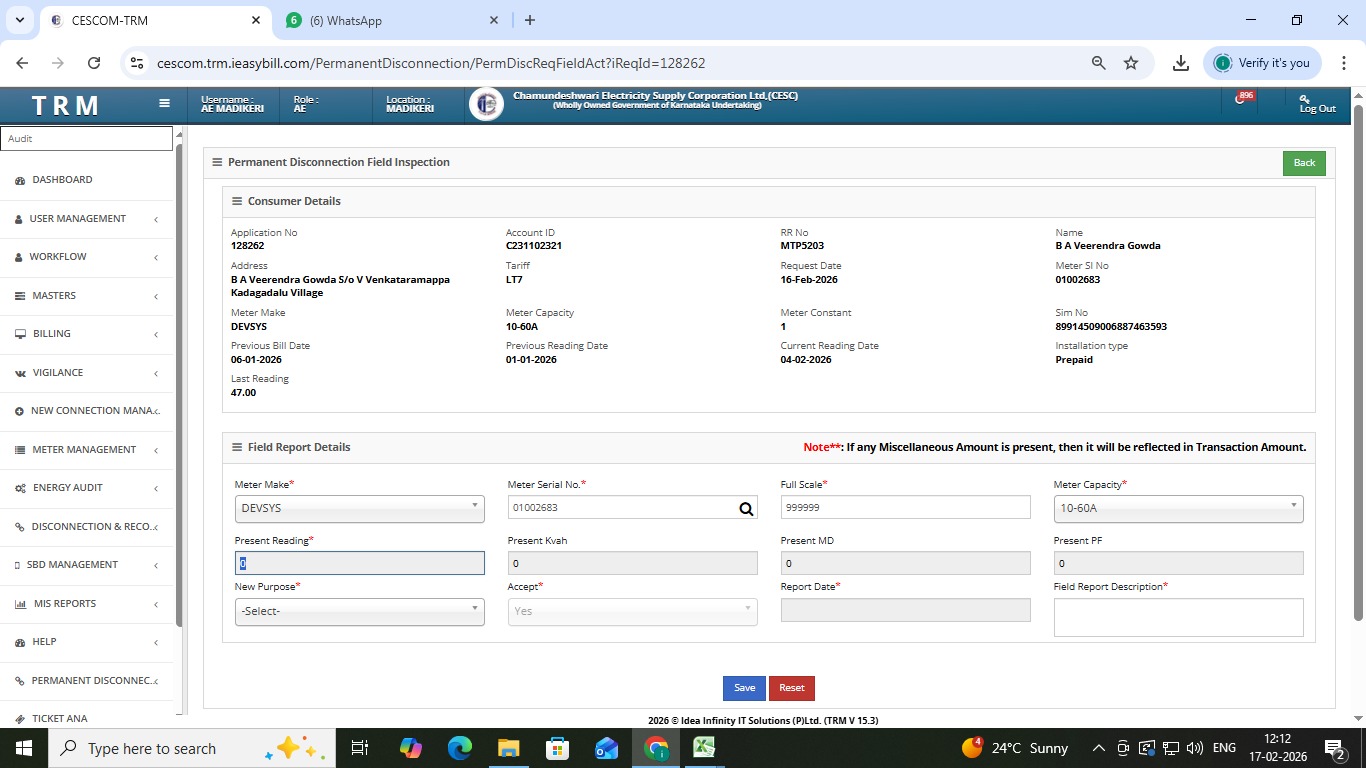The width and height of the screenshot is (1366, 768).
Task: Click the search magnifier in Meter Serial No. field
Action: click(746, 508)
